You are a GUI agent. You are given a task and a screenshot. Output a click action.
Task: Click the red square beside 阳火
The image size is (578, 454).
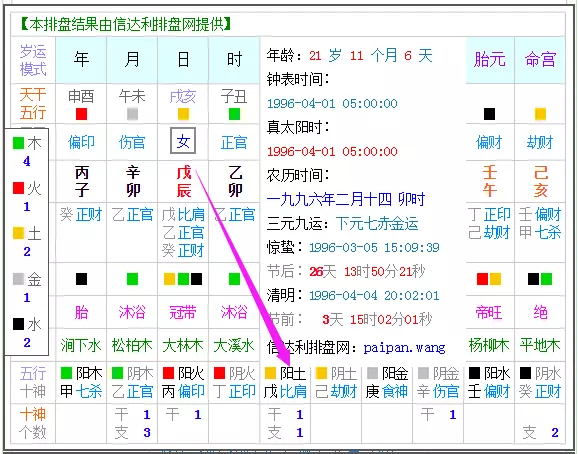[168, 373]
